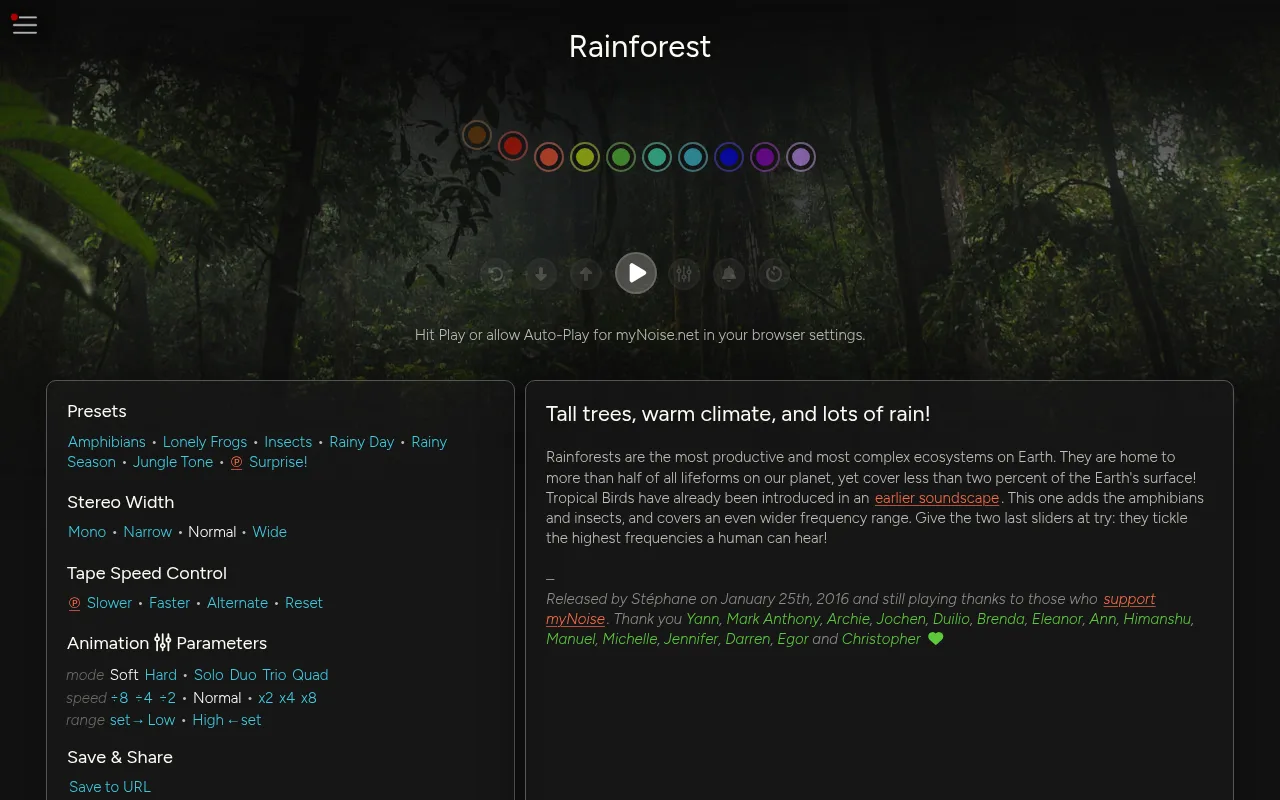Choose Trio animation mode
Image resolution: width=1280 pixels, height=800 pixels.
(274, 675)
